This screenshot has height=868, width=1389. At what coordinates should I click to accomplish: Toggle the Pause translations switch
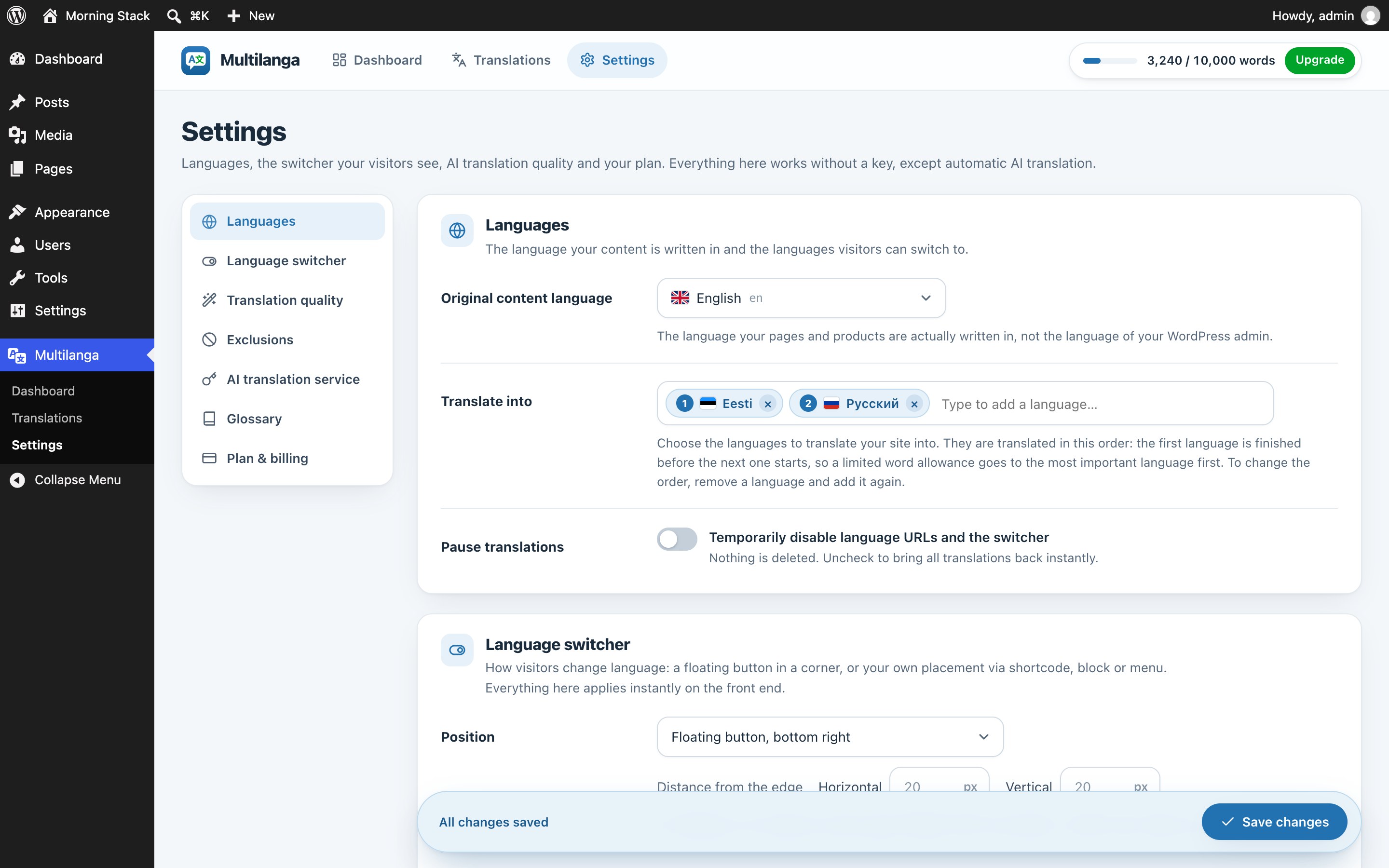pyautogui.click(x=677, y=539)
